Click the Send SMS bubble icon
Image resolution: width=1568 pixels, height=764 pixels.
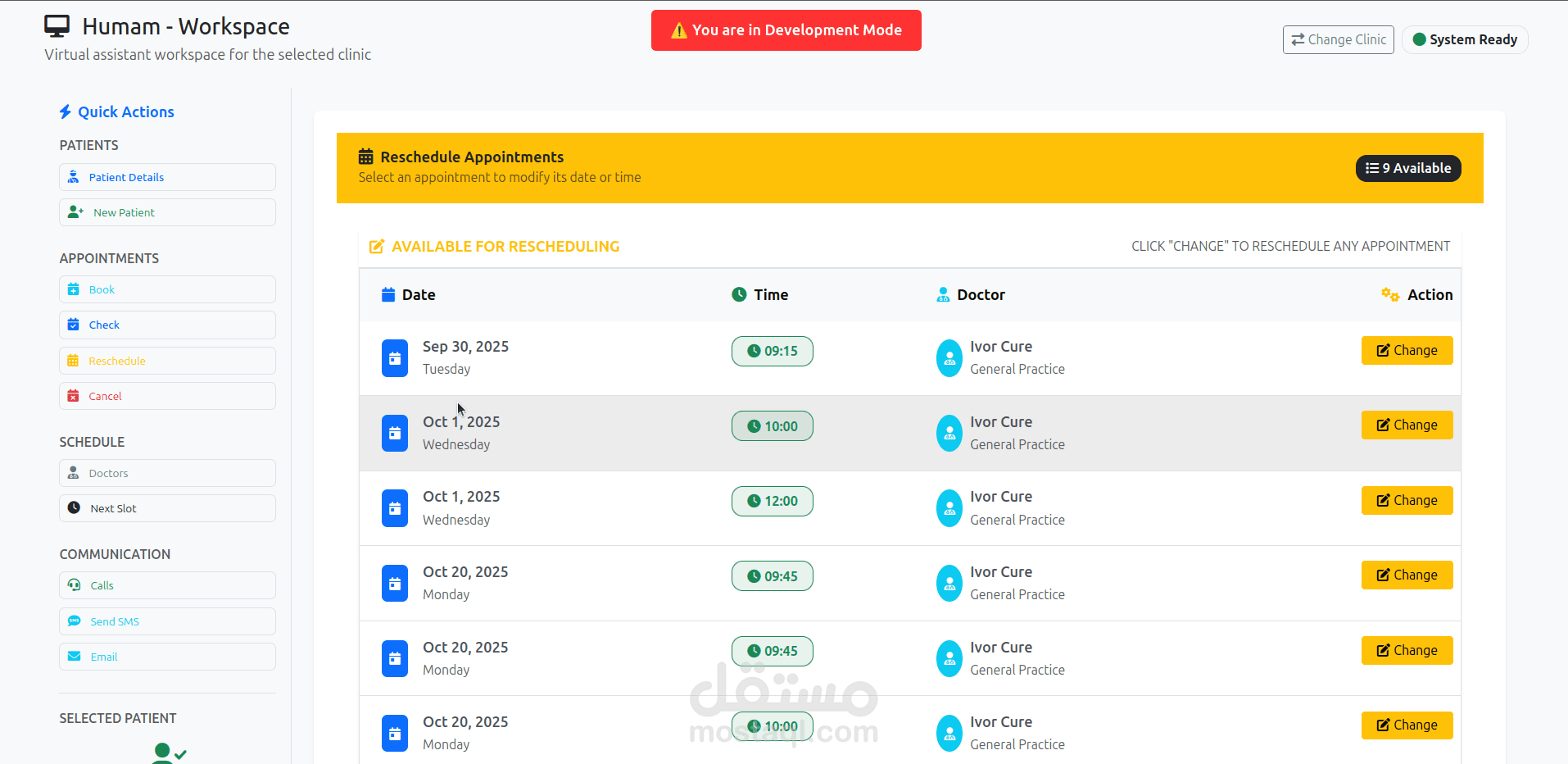tap(74, 621)
